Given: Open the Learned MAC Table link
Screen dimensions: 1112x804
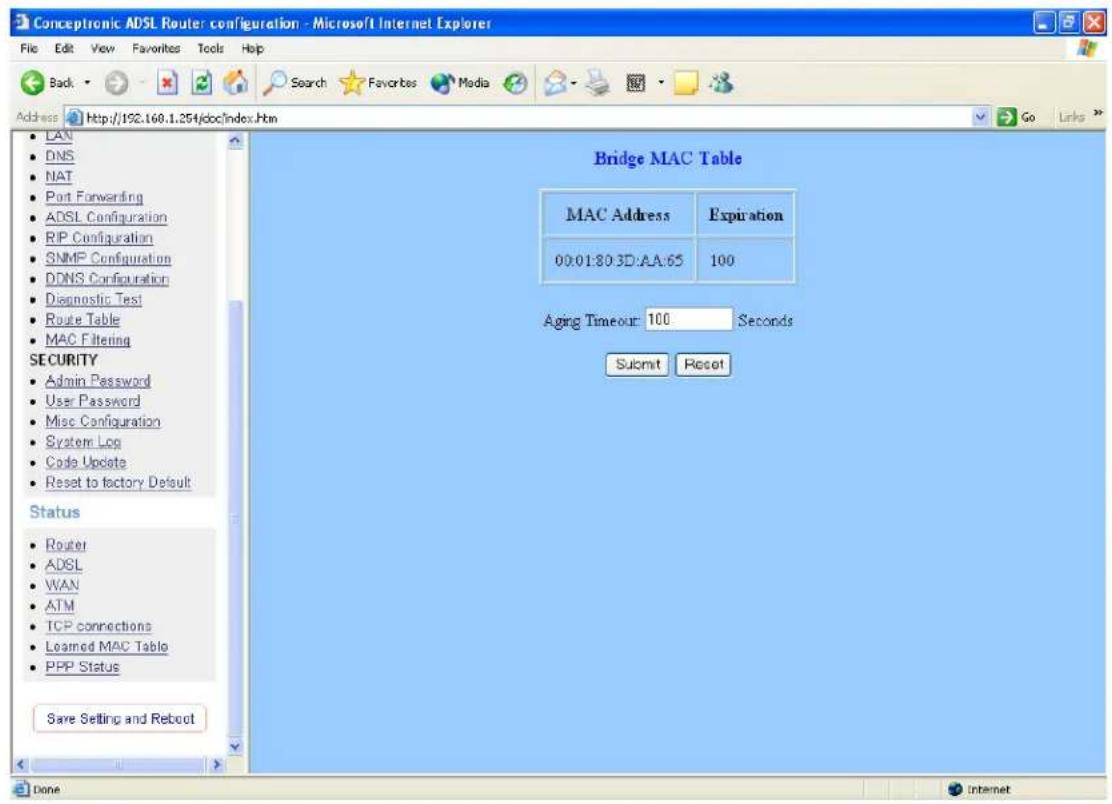Looking at the screenshot, I should tap(107, 647).
